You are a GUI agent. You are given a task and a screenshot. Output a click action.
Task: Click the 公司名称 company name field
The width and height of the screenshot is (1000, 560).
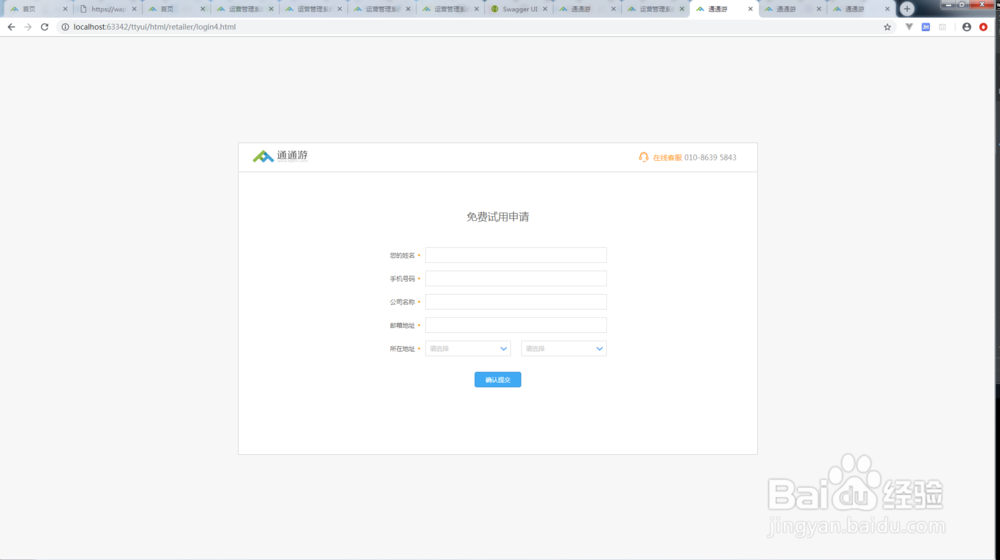[x=515, y=302]
